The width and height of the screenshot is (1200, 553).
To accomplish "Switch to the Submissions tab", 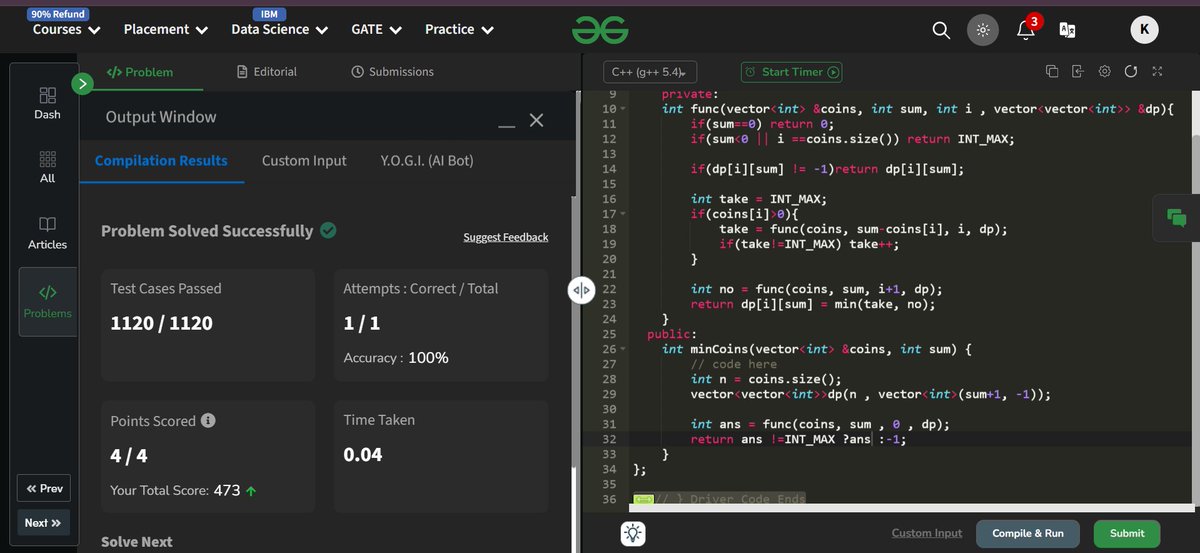I will pos(393,72).
